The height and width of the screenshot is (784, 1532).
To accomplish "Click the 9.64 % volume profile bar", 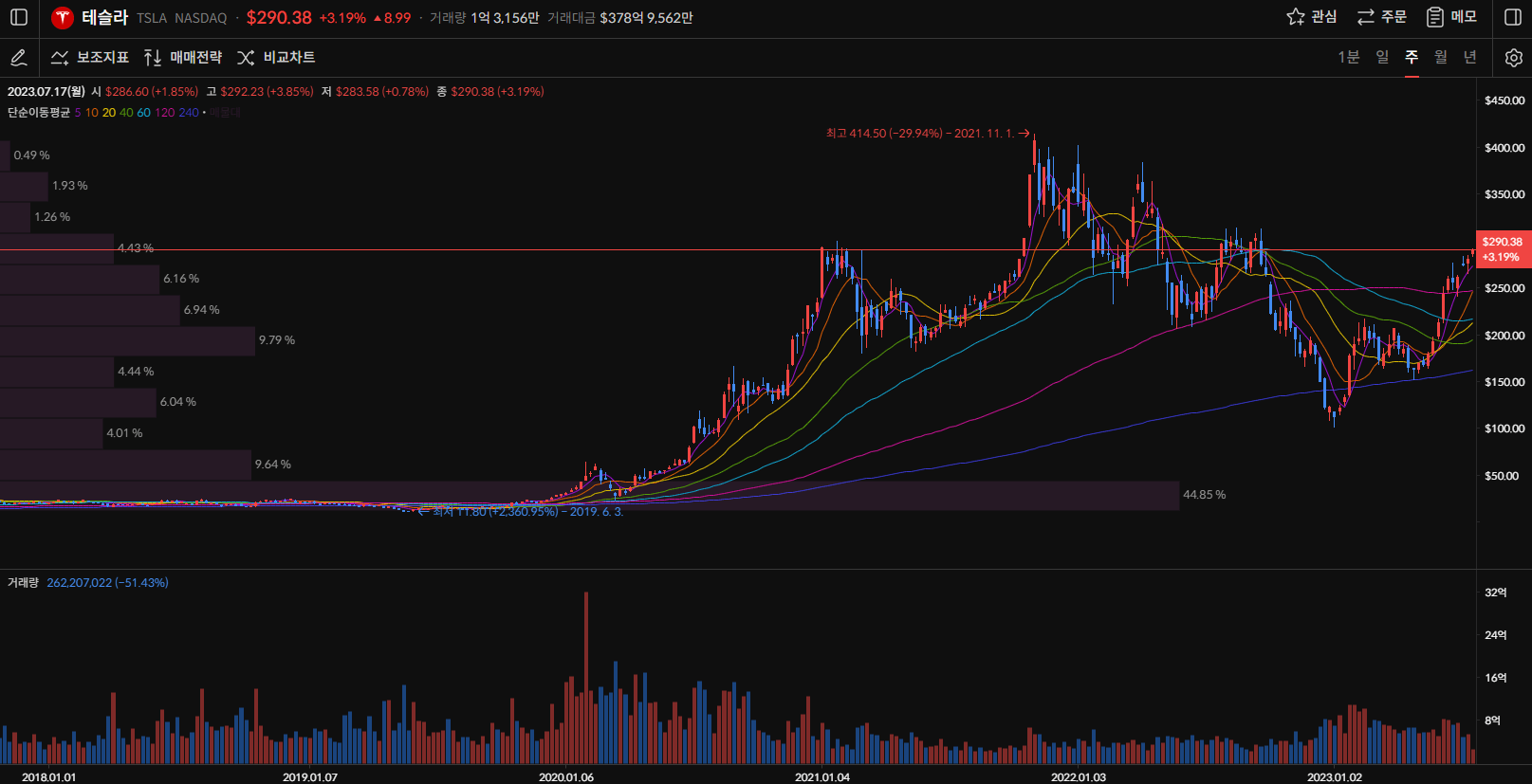I will (x=125, y=465).
